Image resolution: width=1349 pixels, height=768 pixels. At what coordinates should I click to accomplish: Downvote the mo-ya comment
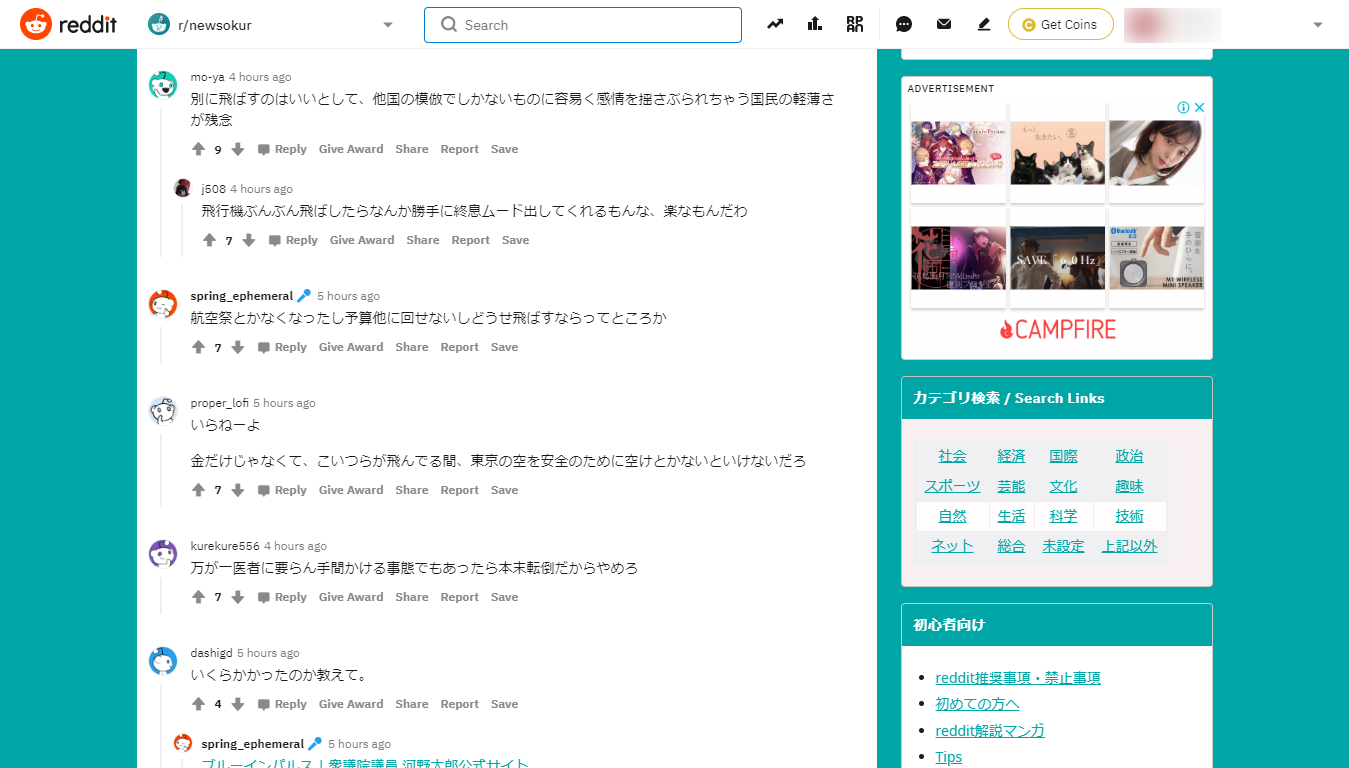(x=238, y=149)
